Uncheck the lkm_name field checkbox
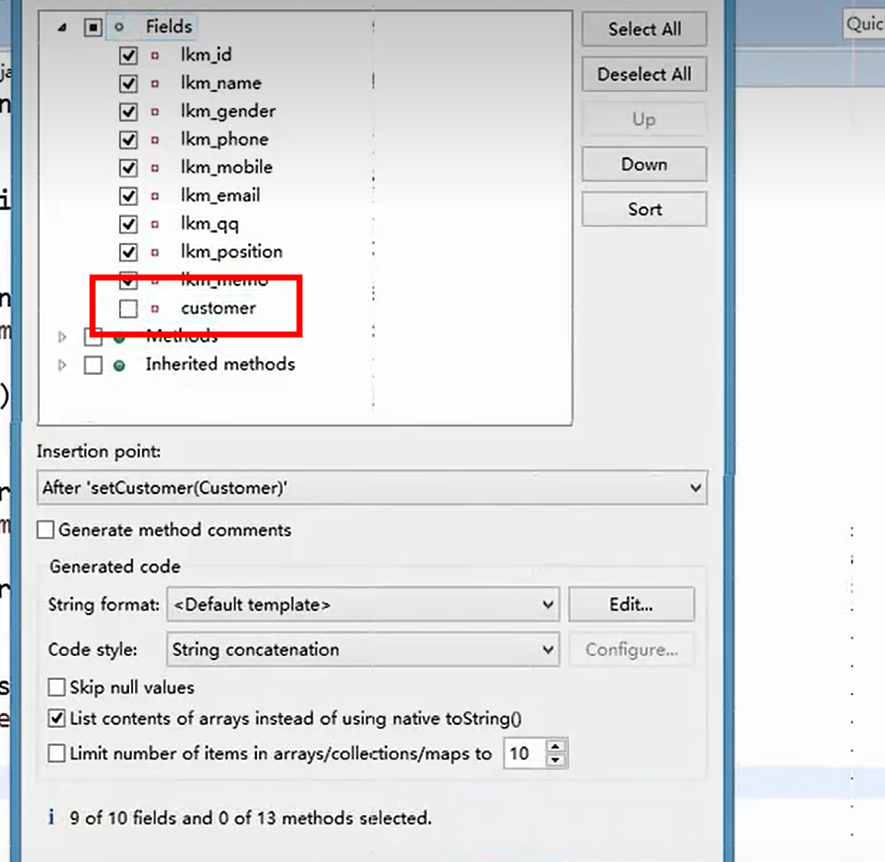Image resolution: width=885 pixels, height=862 pixels. point(128,84)
